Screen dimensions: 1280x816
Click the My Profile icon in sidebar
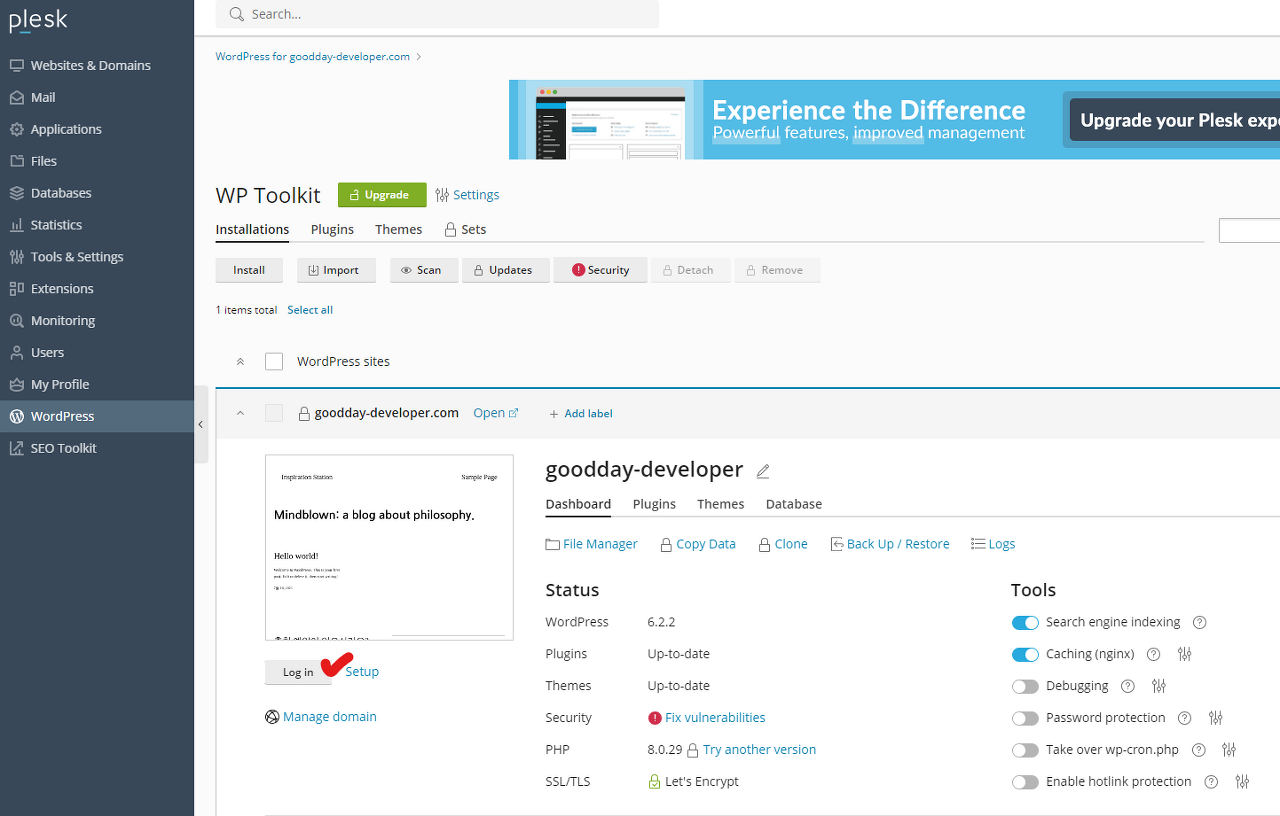(16, 385)
